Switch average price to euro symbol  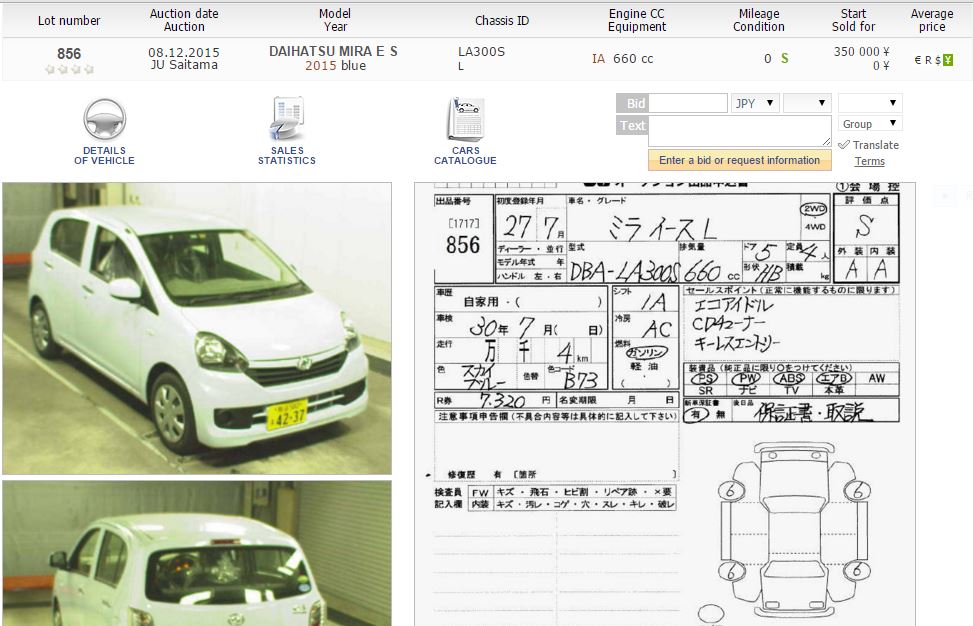(918, 60)
